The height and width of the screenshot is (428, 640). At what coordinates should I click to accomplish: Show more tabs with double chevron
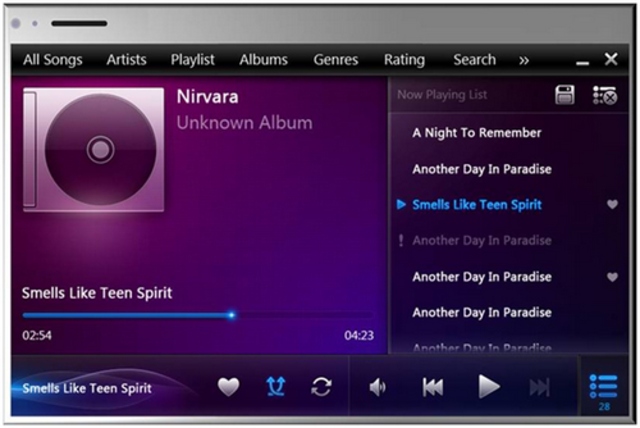(524, 61)
